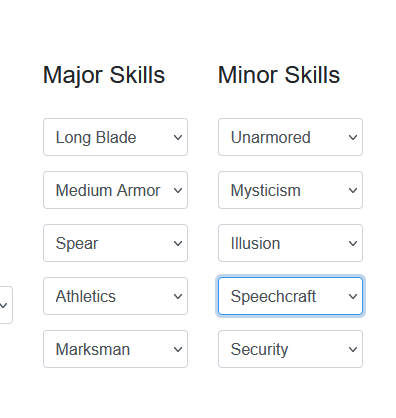Click the chevron arrow beside Security
This screenshot has height=418, width=396.
[353, 349]
